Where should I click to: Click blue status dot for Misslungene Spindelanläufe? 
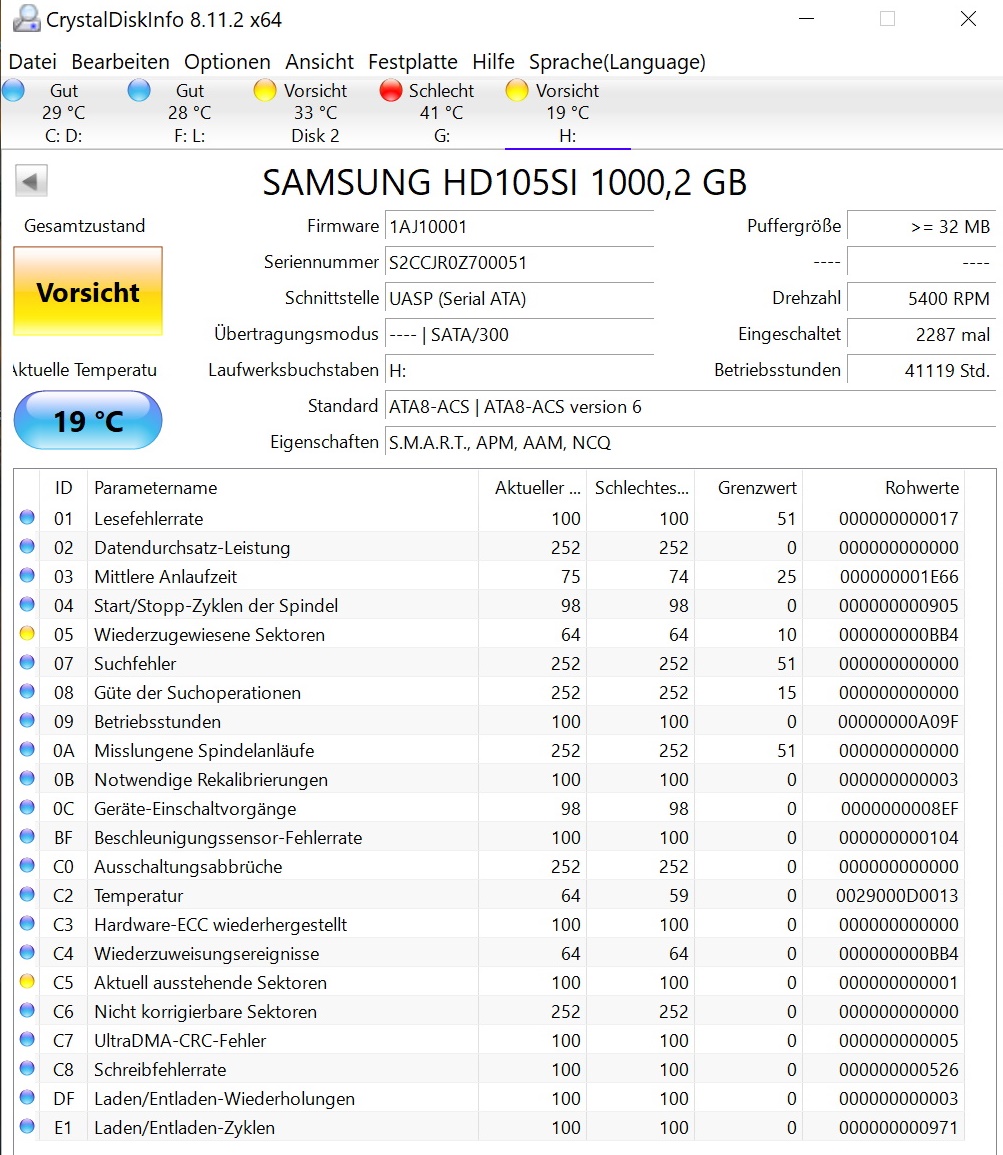click(x=27, y=749)
